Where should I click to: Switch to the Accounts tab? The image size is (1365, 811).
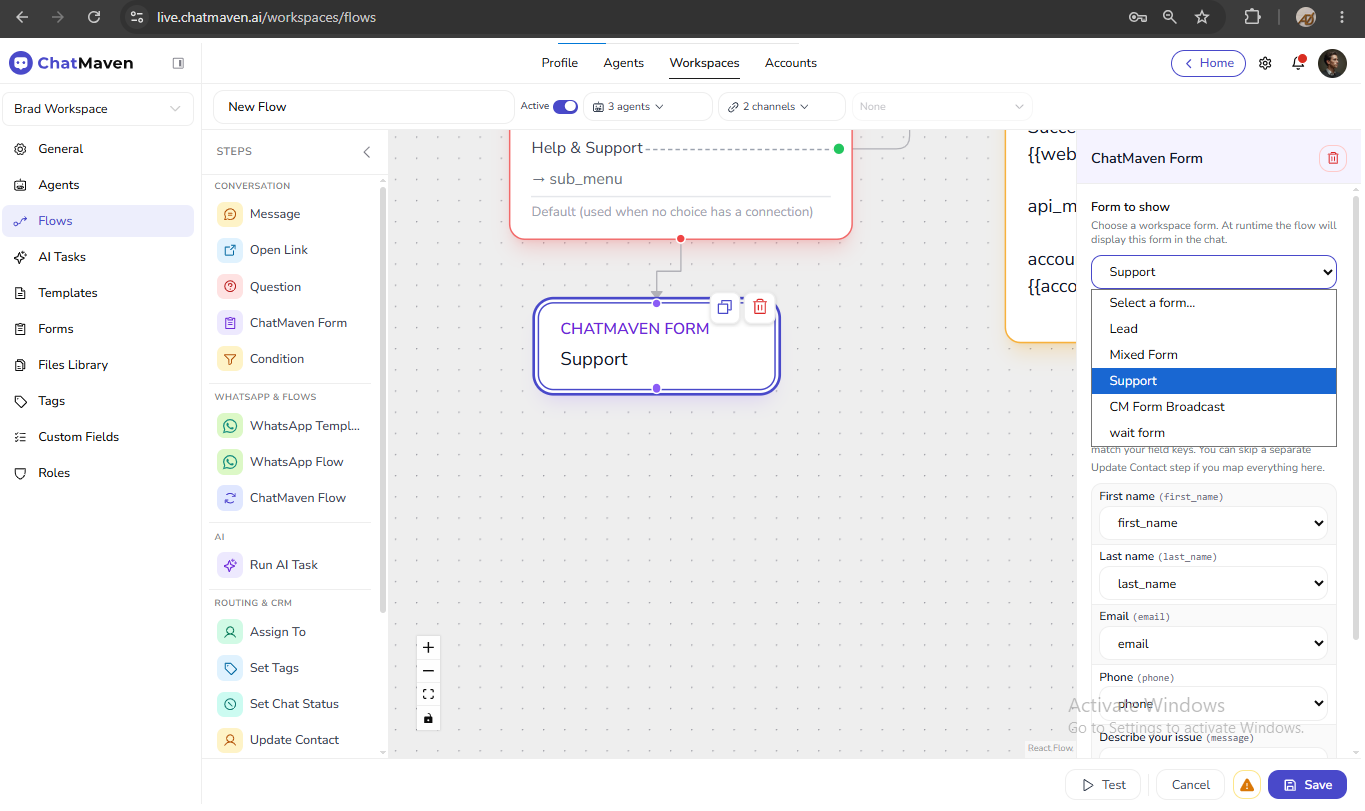[791, 63]
